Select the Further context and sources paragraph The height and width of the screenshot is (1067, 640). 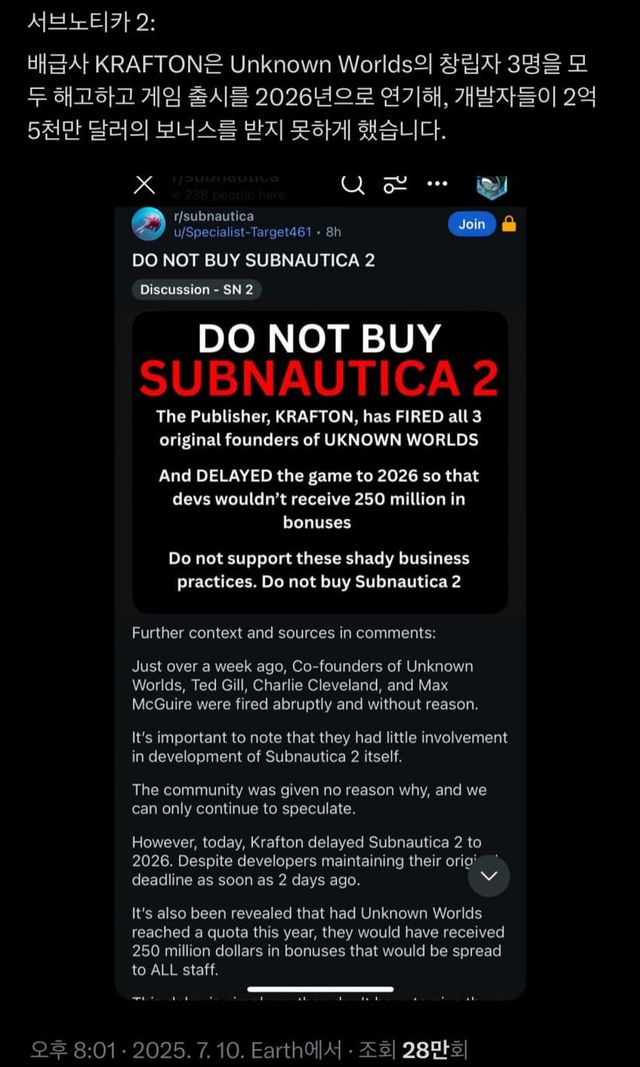pyautogui.click(x=284, y=633)
